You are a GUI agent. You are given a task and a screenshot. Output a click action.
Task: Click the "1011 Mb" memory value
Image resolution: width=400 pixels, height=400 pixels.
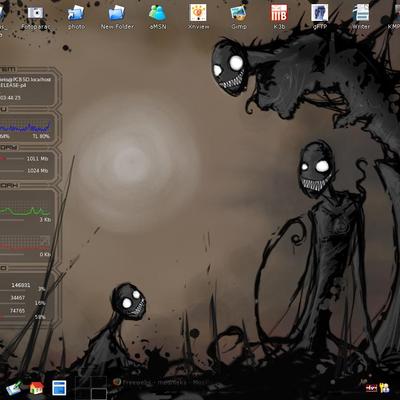tap(37, 159)
